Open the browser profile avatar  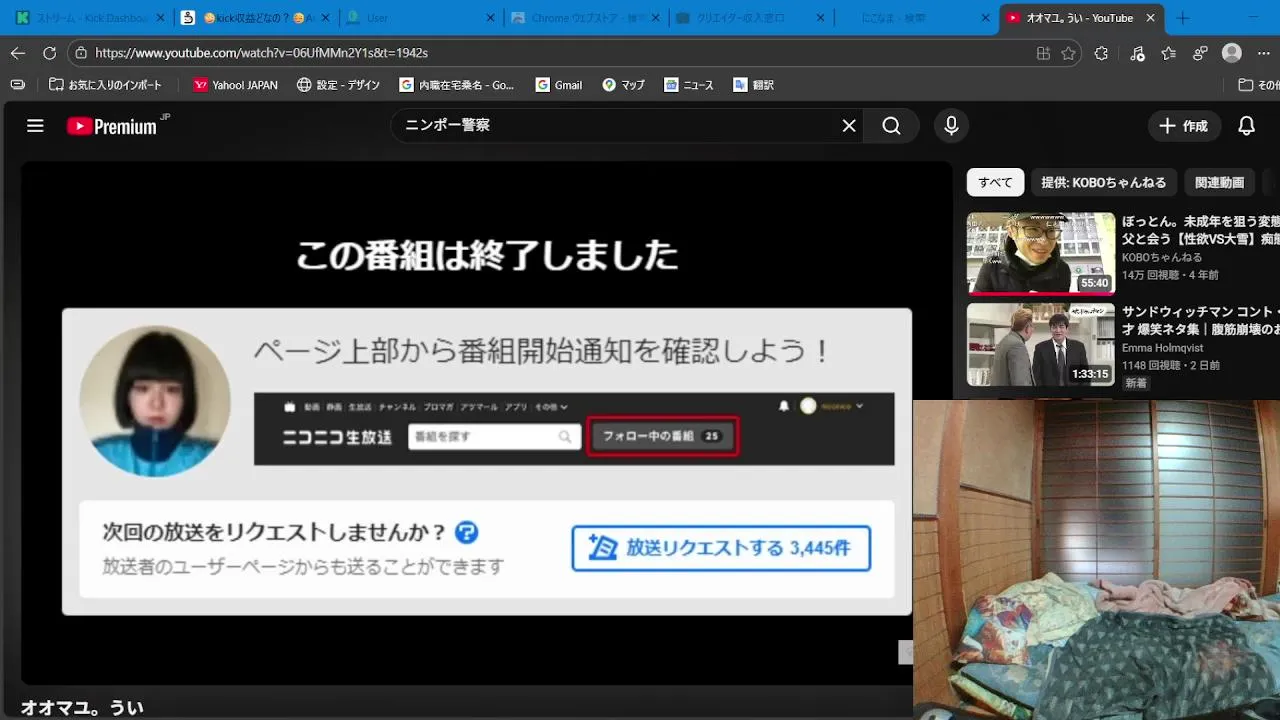[1232, 53]
